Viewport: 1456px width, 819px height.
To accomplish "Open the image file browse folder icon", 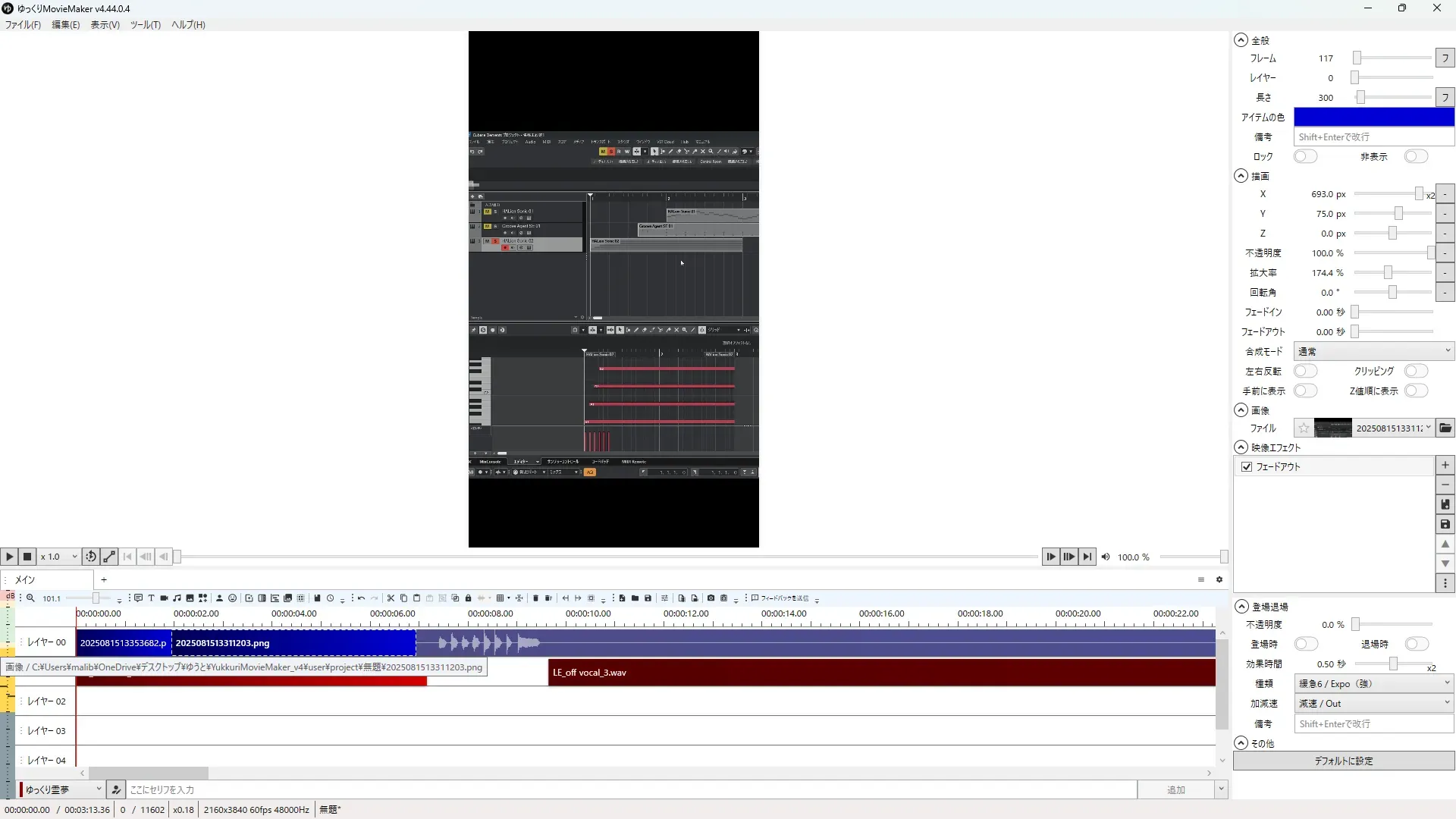I will tap(1445, 428).
